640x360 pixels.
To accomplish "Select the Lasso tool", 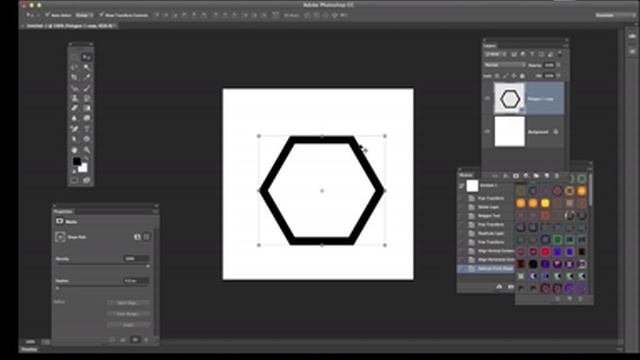I will point(75,67).
